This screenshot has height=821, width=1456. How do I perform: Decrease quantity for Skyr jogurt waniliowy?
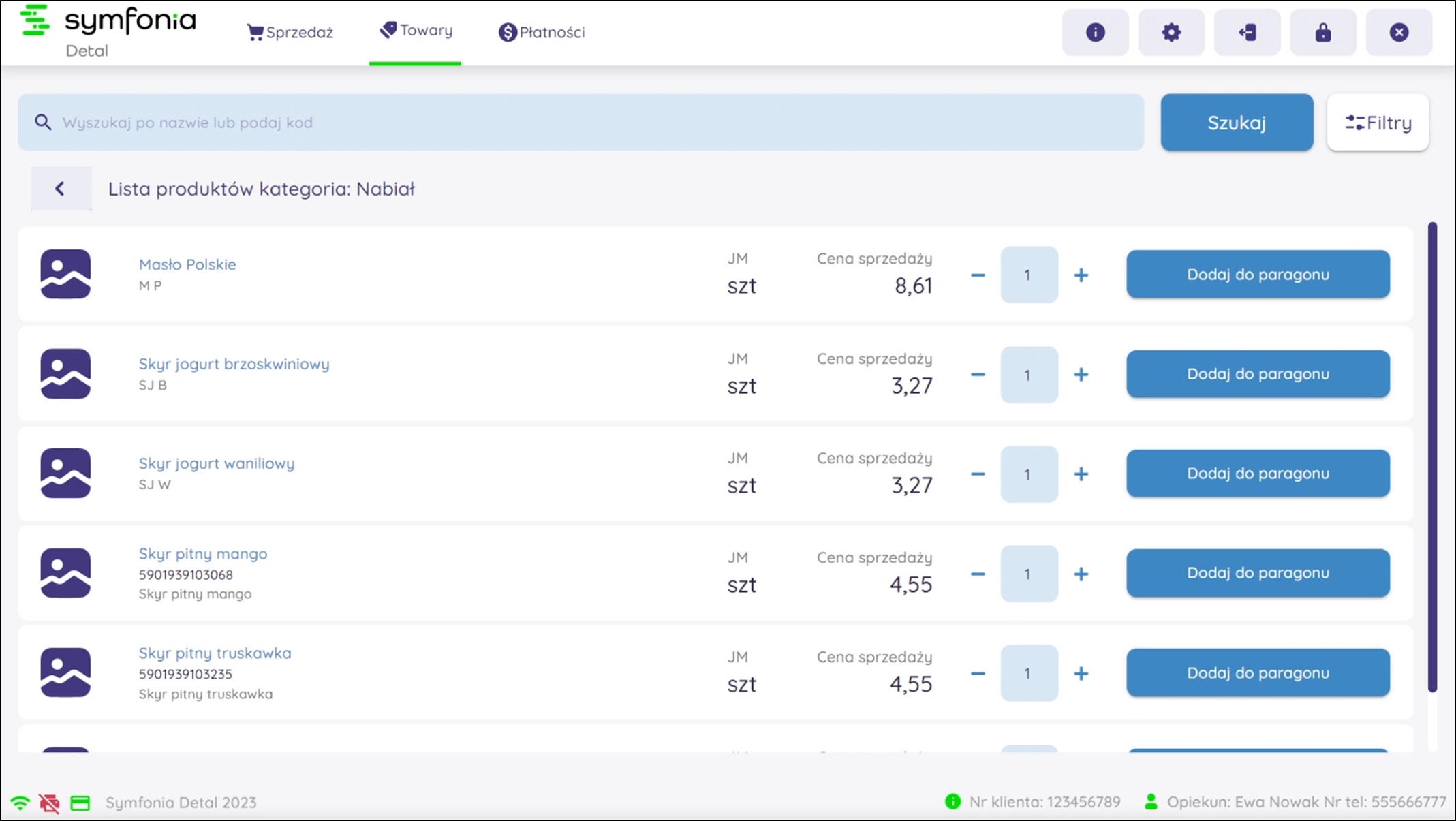coord(978,474)
